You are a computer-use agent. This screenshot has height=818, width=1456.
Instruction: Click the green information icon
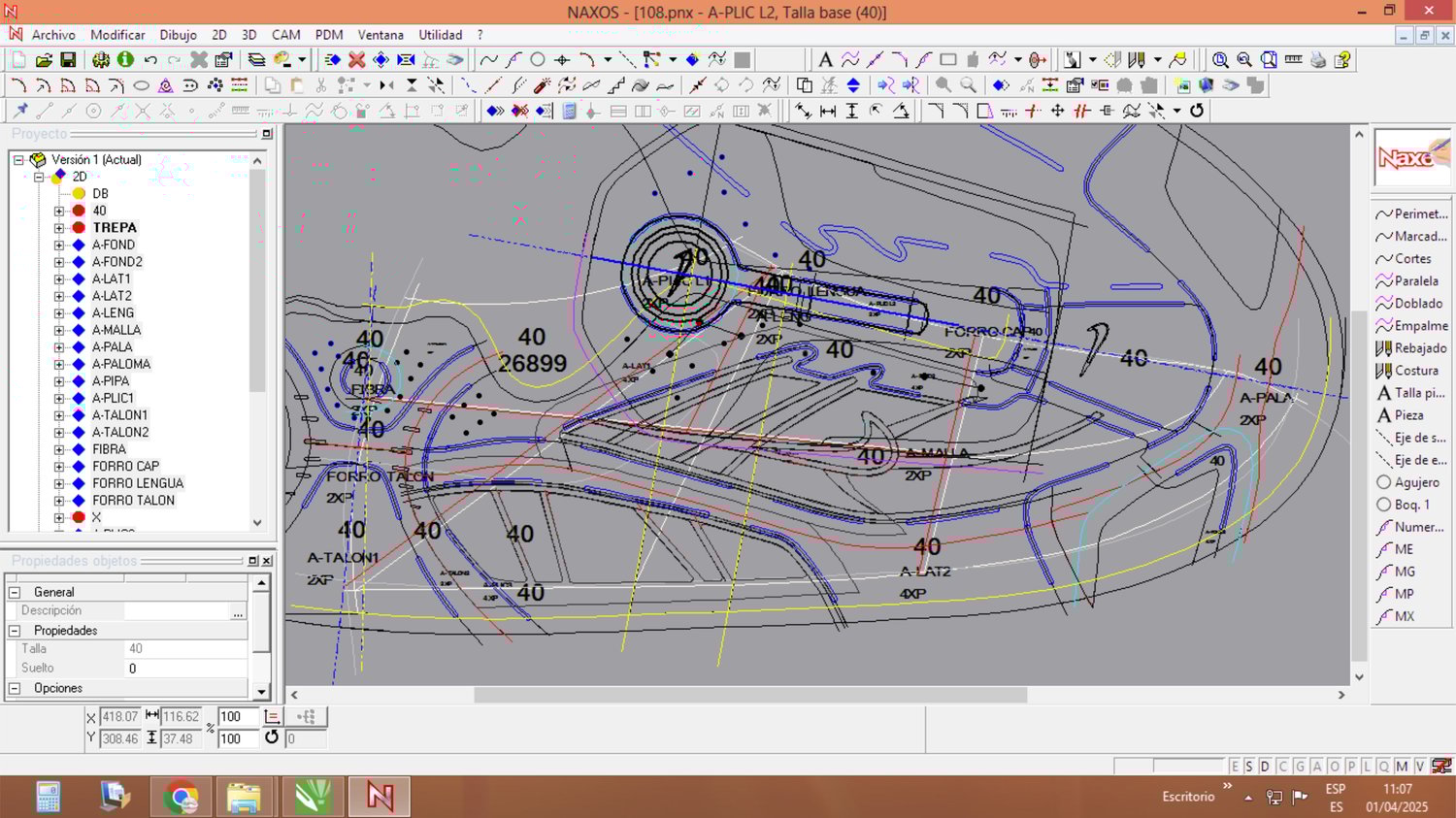pyautogui.click(x=125, y=60)
